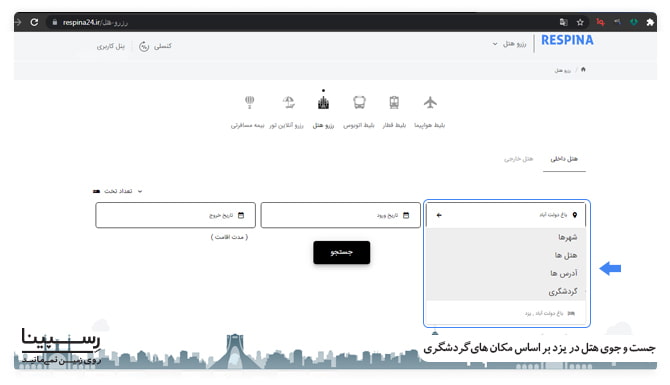Open پنل کاربری user panel
Screen dimensions: 670x385
(x=111, y=46)
